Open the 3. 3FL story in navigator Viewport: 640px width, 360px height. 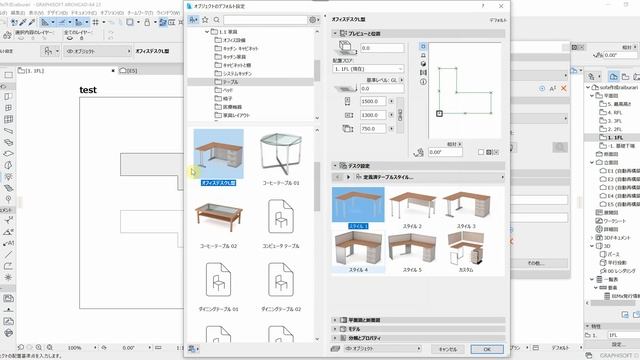tap(610, 121)
